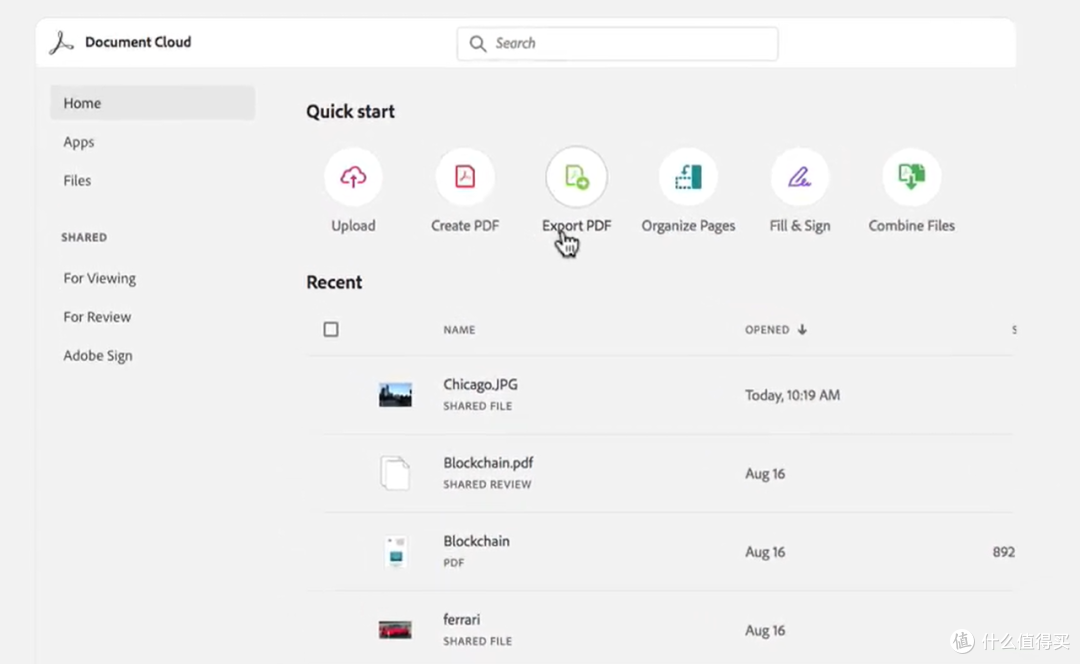
Task: Open Apps in the sidebar
Action: [x=79, y=142]
